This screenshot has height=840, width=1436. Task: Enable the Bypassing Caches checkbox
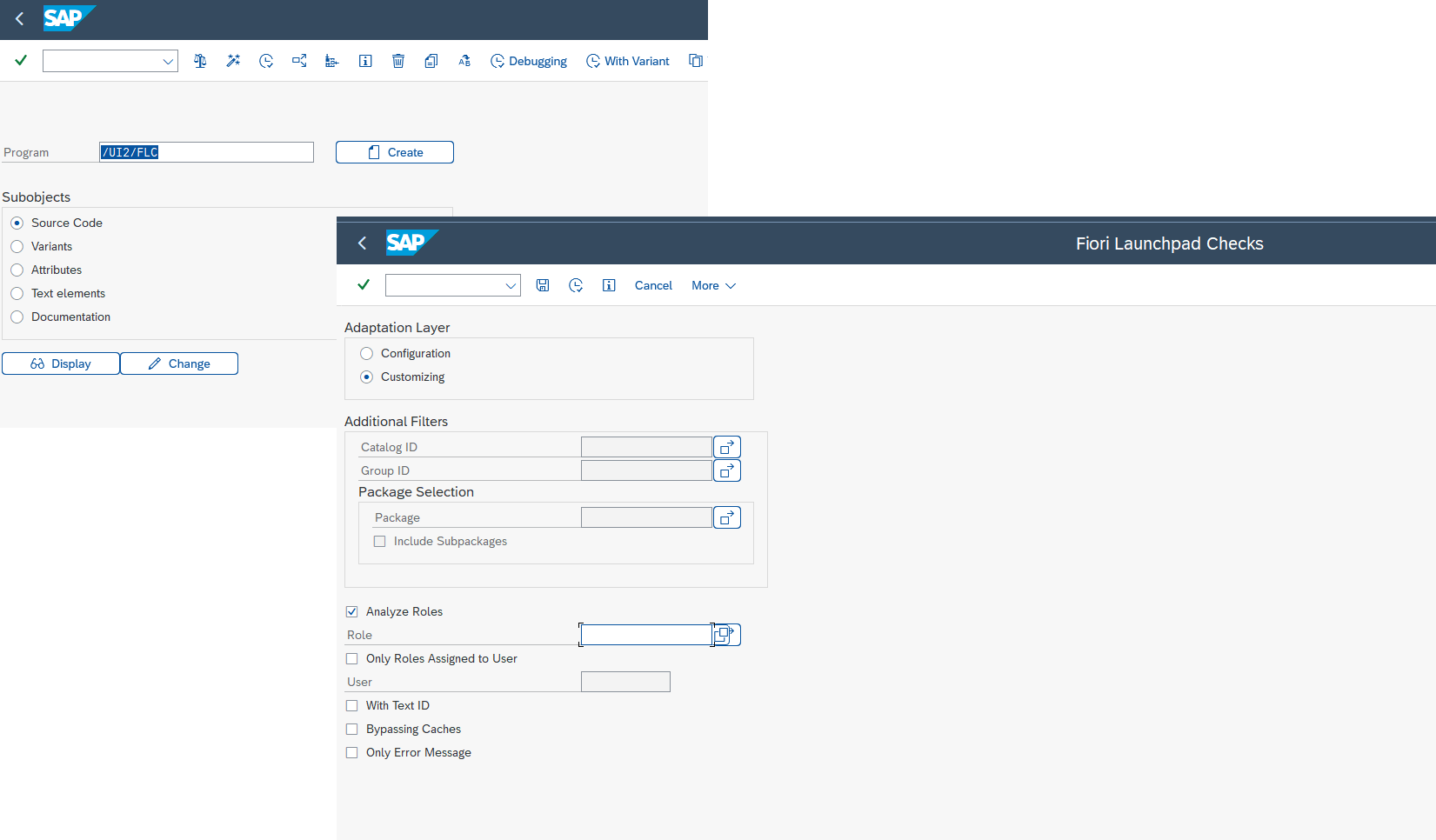tap(351, 729)
